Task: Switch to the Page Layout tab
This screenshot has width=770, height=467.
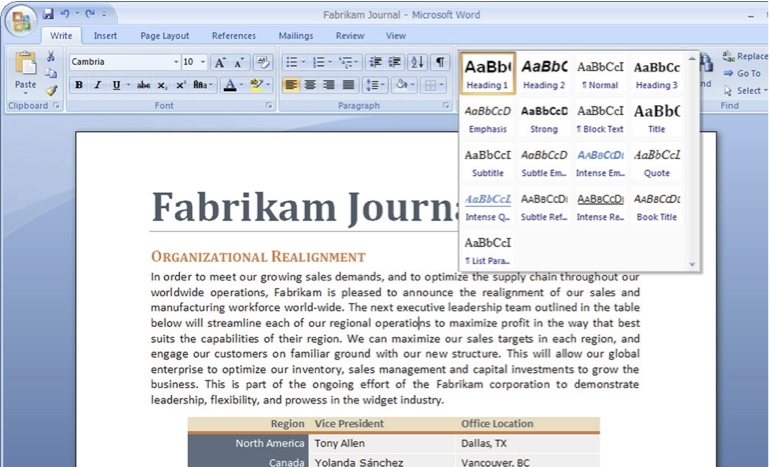Action: (x=165, y=36)
